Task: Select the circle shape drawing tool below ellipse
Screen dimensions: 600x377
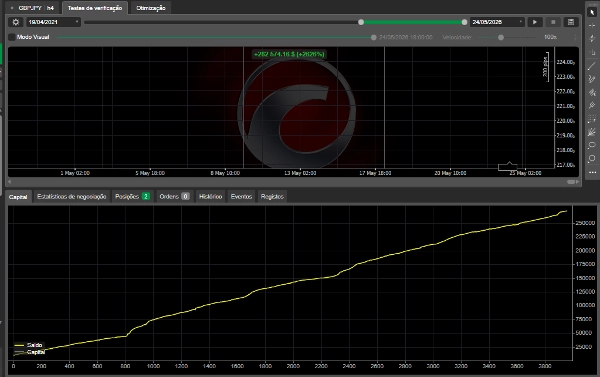Action: click(x=592, y=158)
